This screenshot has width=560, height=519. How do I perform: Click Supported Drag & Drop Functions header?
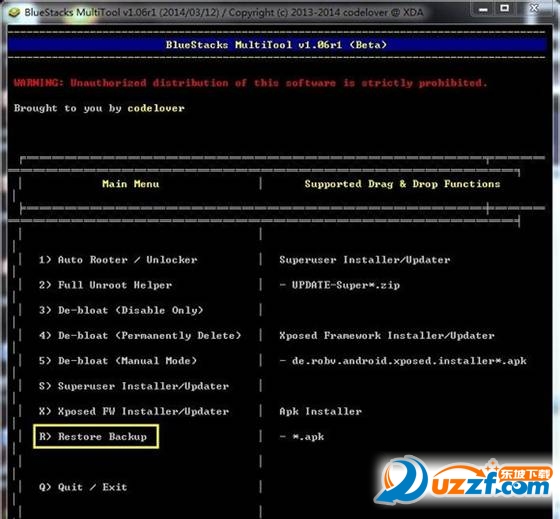(x=402, y=184)
